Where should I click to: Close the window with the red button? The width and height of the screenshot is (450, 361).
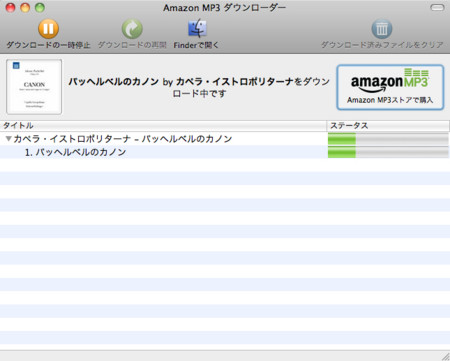pyautogui.click(x=11, y=7)
